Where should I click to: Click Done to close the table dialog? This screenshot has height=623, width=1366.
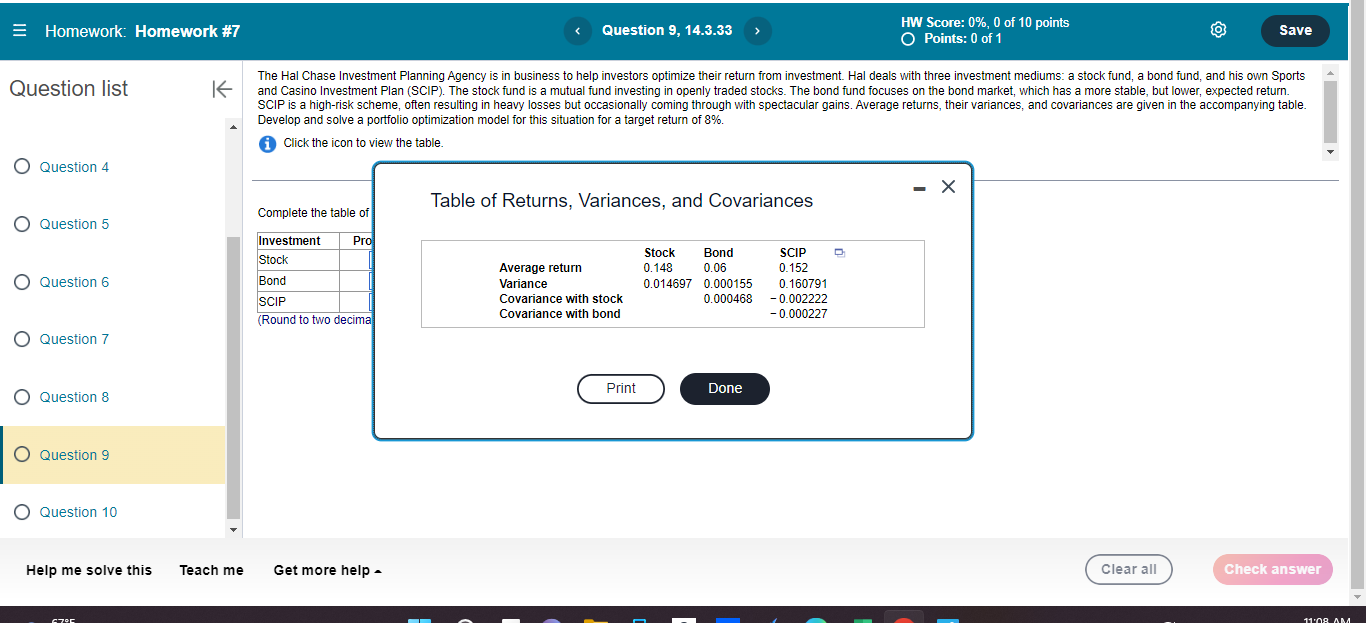tap(724, 388)
